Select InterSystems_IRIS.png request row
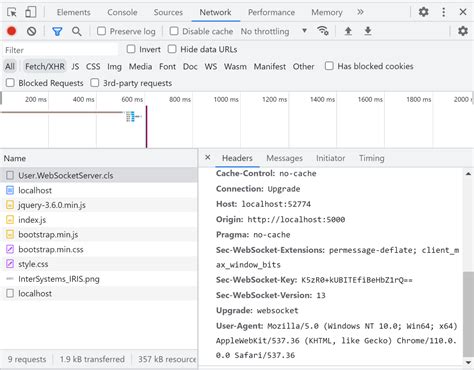 click(99, 279)
